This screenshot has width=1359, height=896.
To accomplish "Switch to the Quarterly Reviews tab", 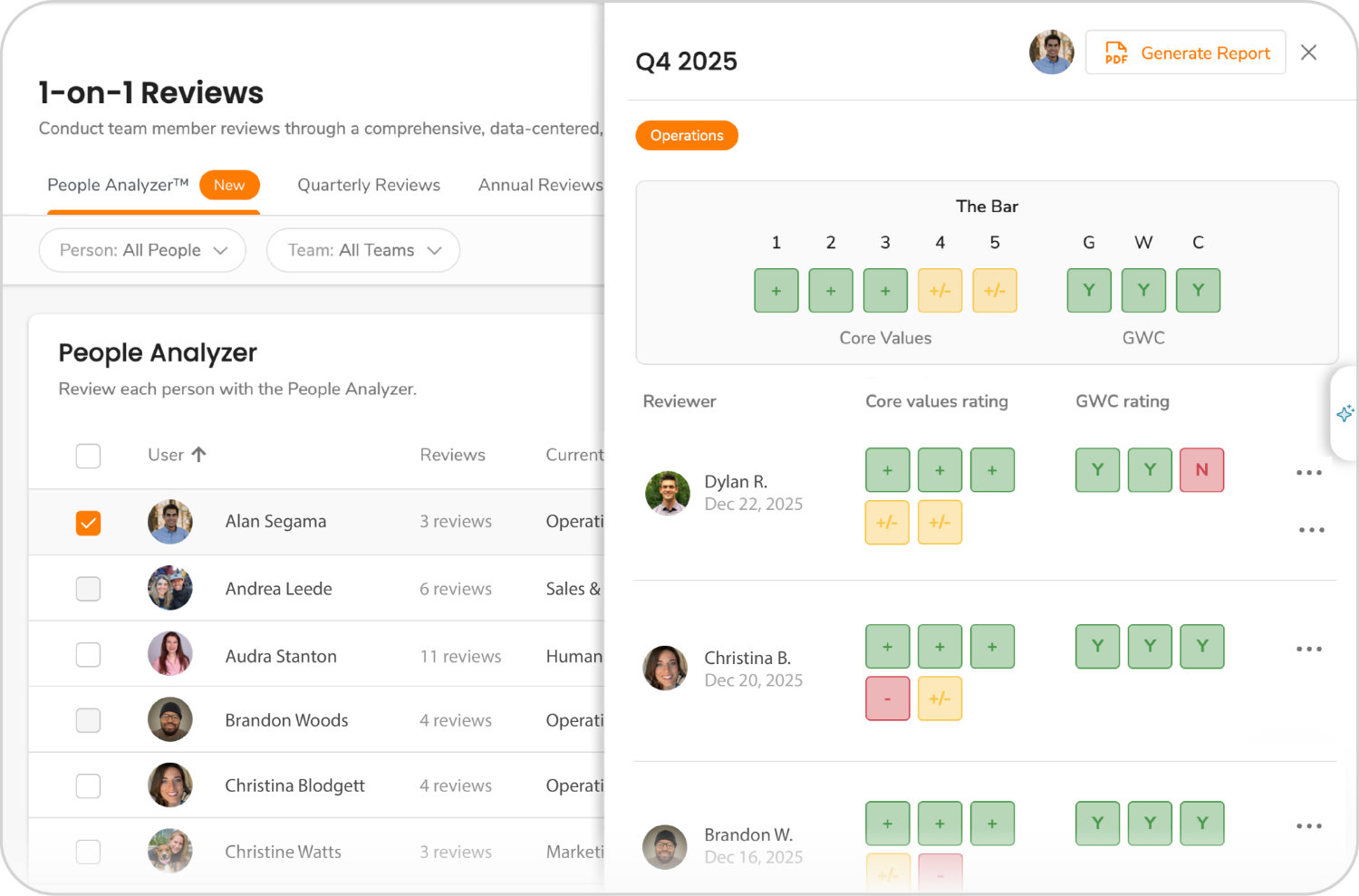I will tap(368, 185).
